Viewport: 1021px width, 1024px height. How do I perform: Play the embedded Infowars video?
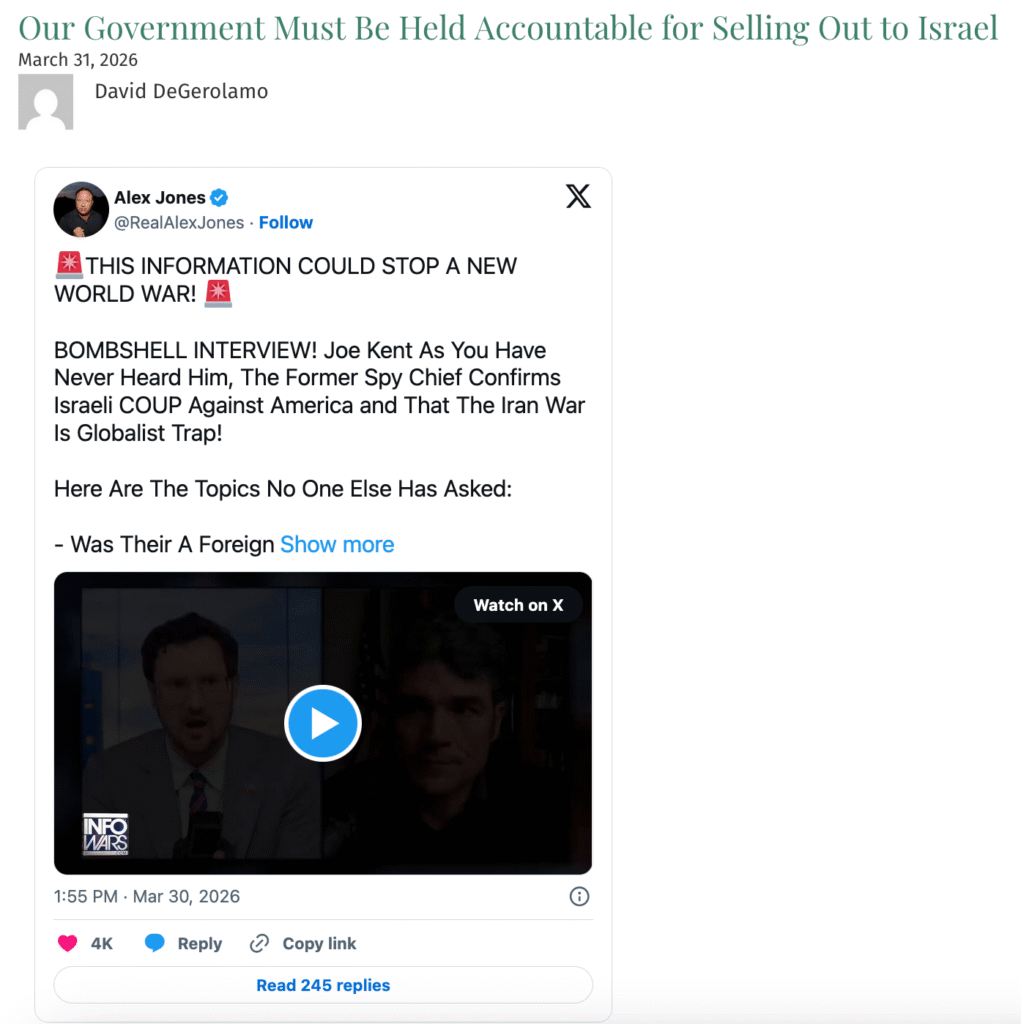pos(323,723)
